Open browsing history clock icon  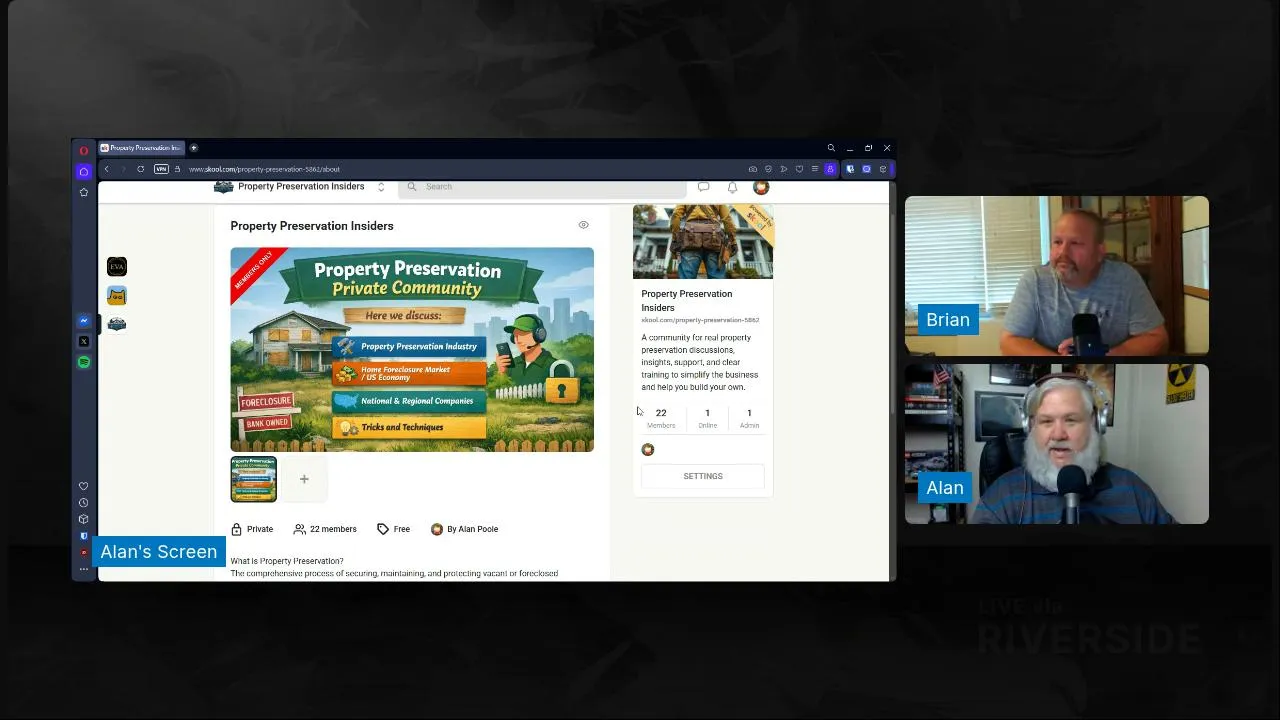click(x=84, y=503)
